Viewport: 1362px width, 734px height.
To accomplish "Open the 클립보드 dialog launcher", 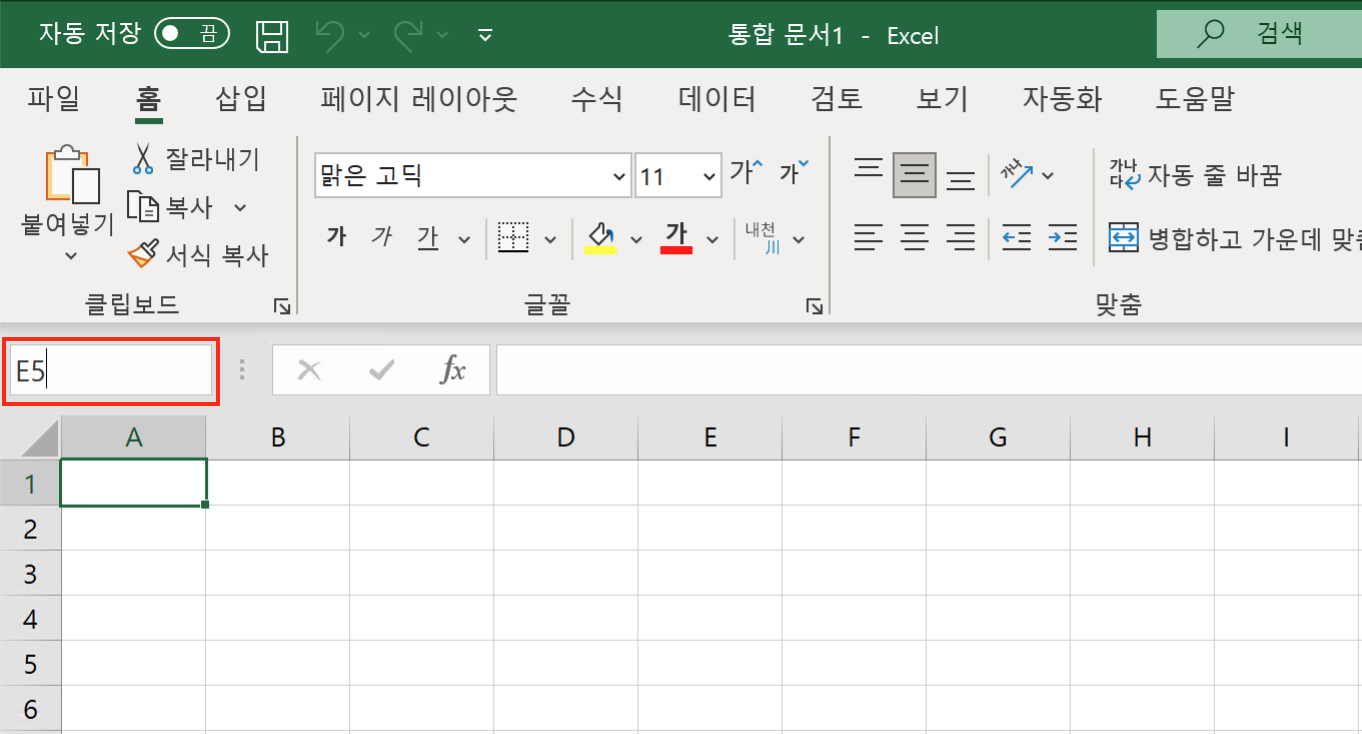I will [283, 306].
